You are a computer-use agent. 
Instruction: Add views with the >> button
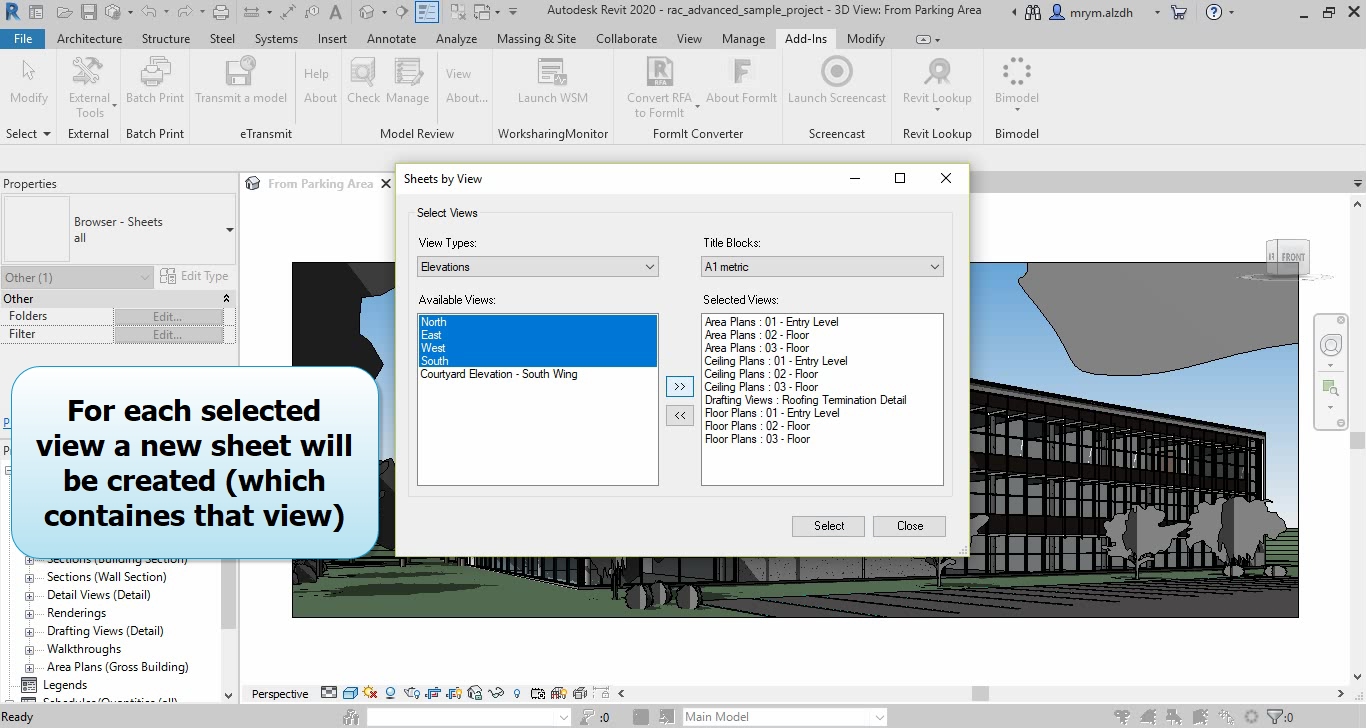pyautogui.click(x=679, y=387)
